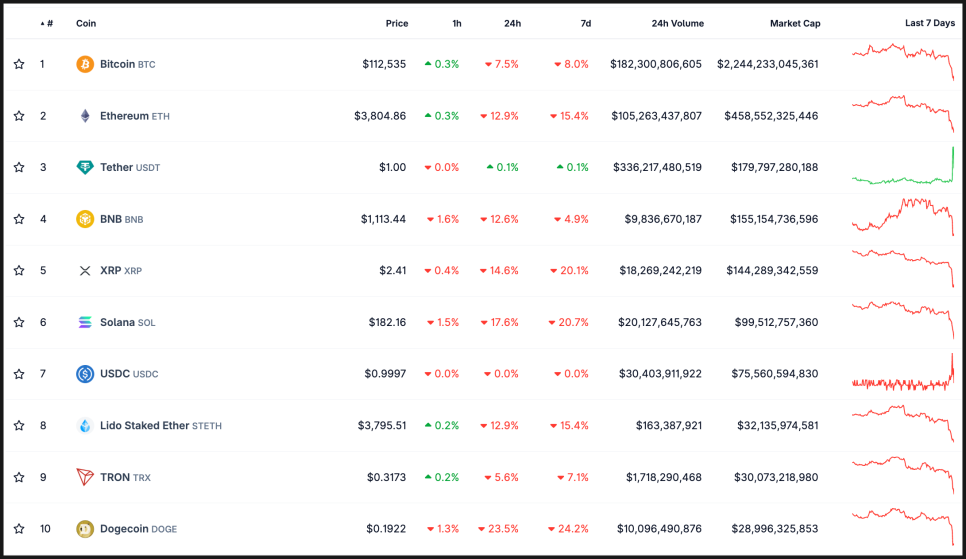Click the XRP logo icon
Image resolution: width=966 pixels, height=559 pixels.
(x=85, y=271)
